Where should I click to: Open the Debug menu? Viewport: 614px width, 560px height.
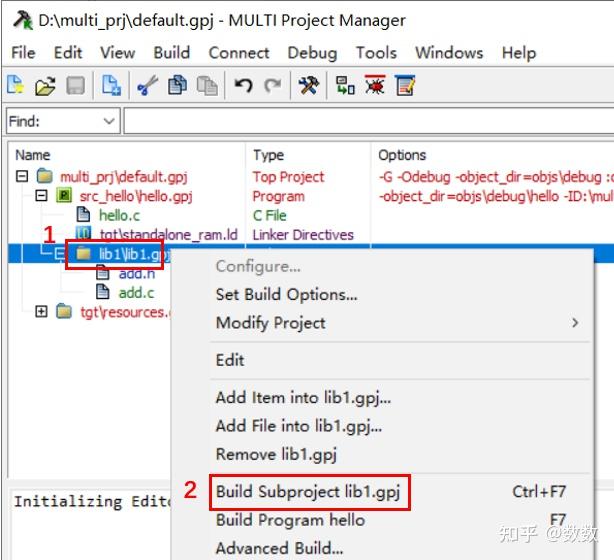point(312,52)
